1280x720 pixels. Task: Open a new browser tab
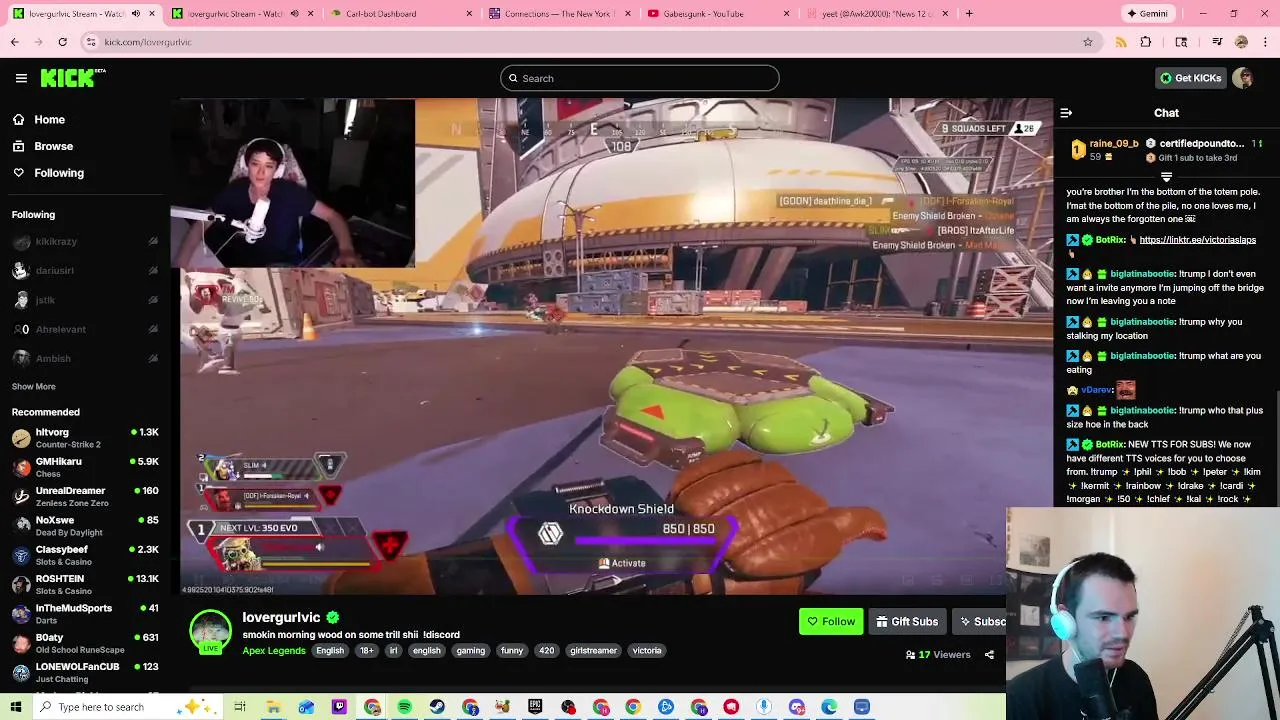(969, 14)
